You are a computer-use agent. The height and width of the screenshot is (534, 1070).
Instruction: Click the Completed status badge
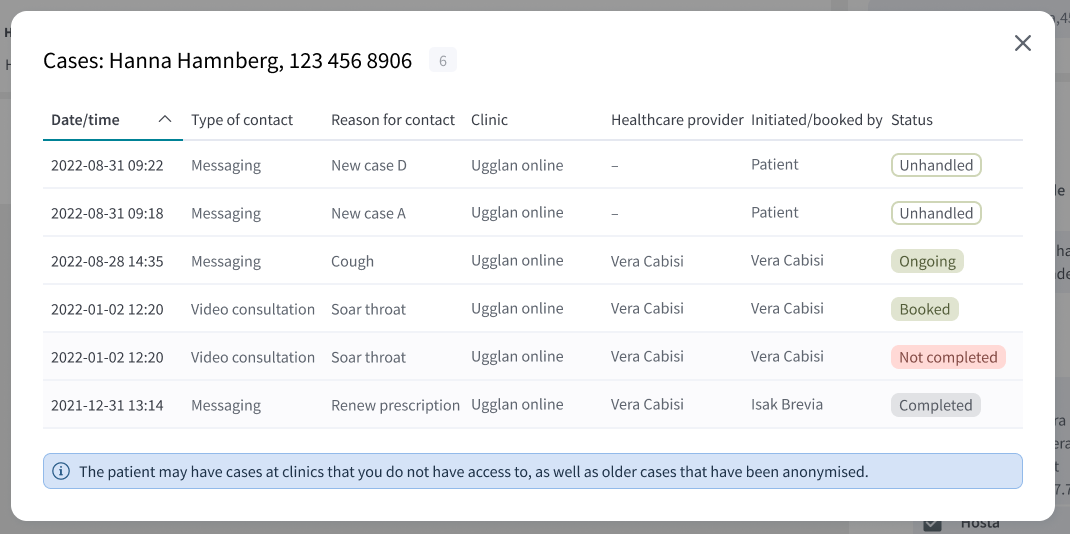coord(936,405)
